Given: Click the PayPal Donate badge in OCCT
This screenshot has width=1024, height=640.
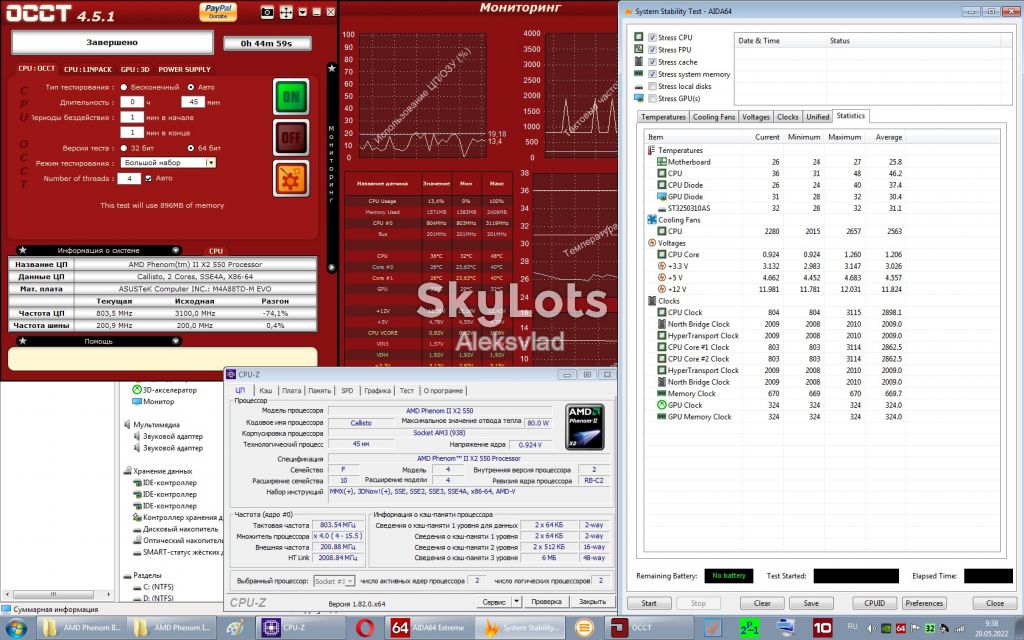Looking at the screenshot, I should [x=218, y=11].
